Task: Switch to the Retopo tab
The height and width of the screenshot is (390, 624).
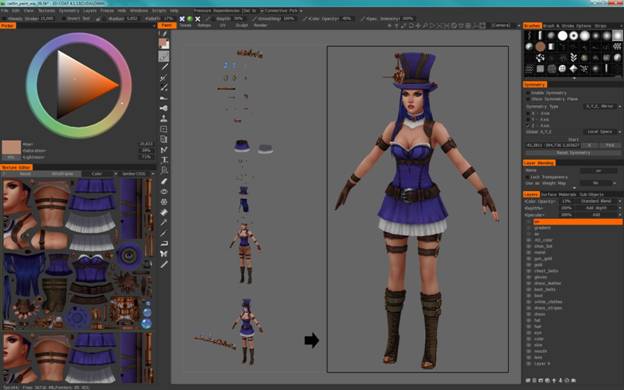Action: point(204,25)
